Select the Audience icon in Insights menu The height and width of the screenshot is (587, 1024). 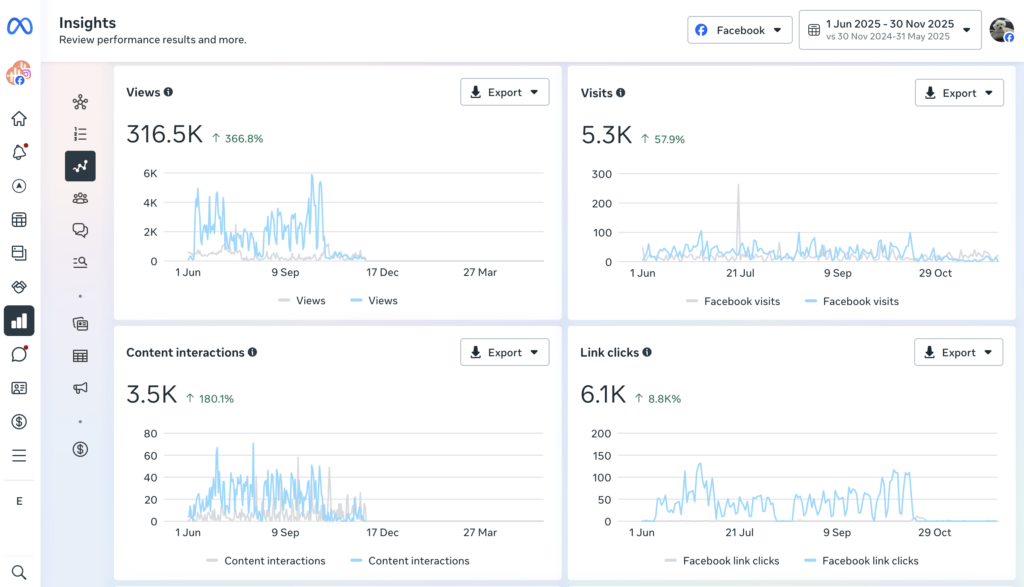click(x=80, y=197)
